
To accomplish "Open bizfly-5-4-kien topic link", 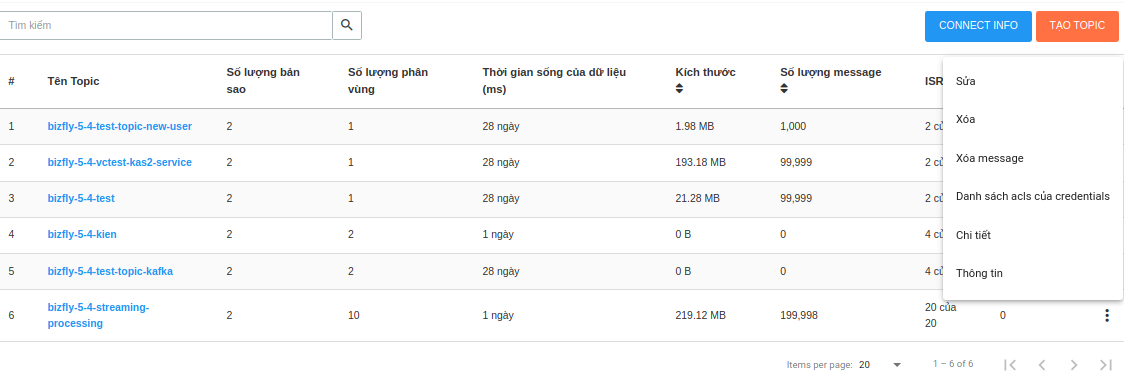I will [82, 234].
